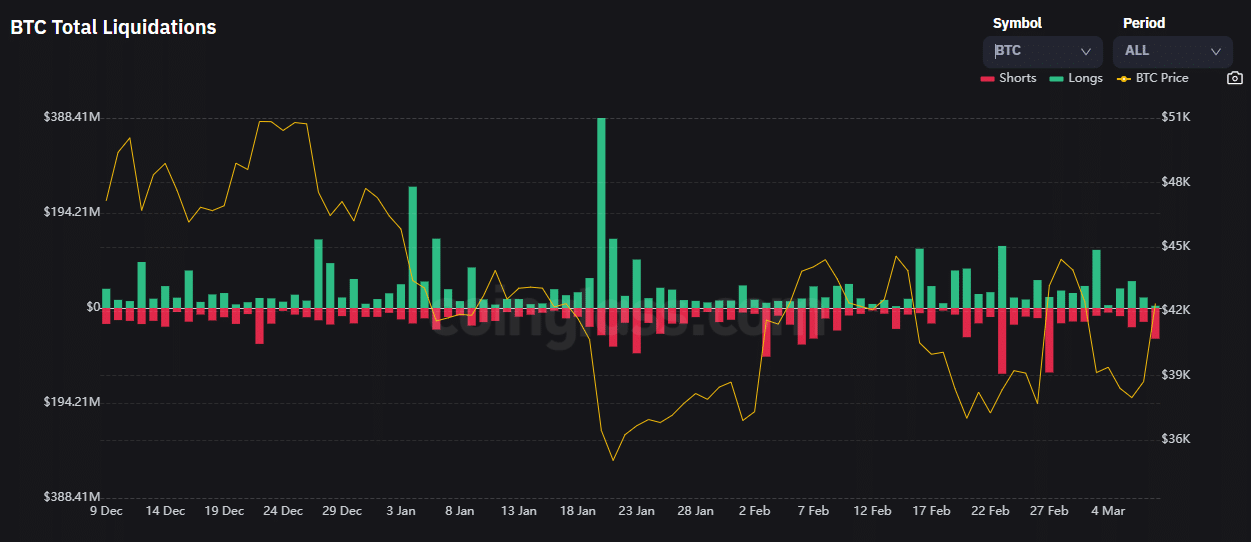Click the large red shorts bar near 22 Feb
Viewport: 1251px width, 542px height.
[x=1002, y=341]
